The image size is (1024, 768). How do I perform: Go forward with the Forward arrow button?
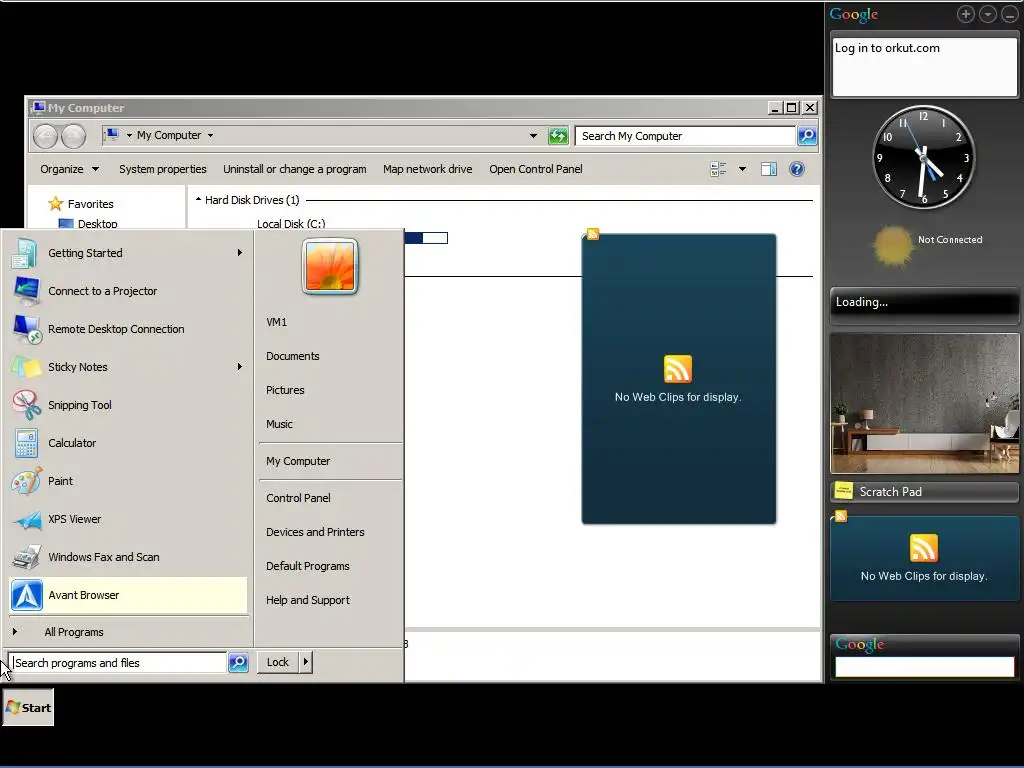(x=73, y=136)
